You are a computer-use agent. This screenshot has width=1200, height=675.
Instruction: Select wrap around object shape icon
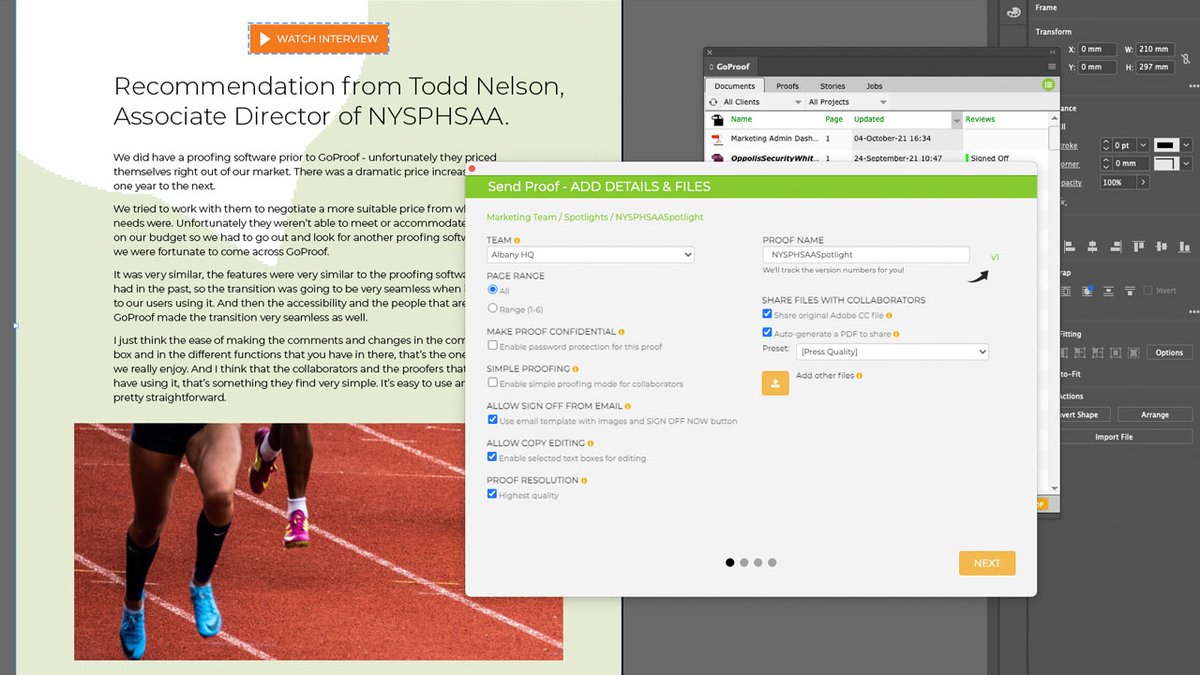pyautogui.click(x=1087, y=291)
